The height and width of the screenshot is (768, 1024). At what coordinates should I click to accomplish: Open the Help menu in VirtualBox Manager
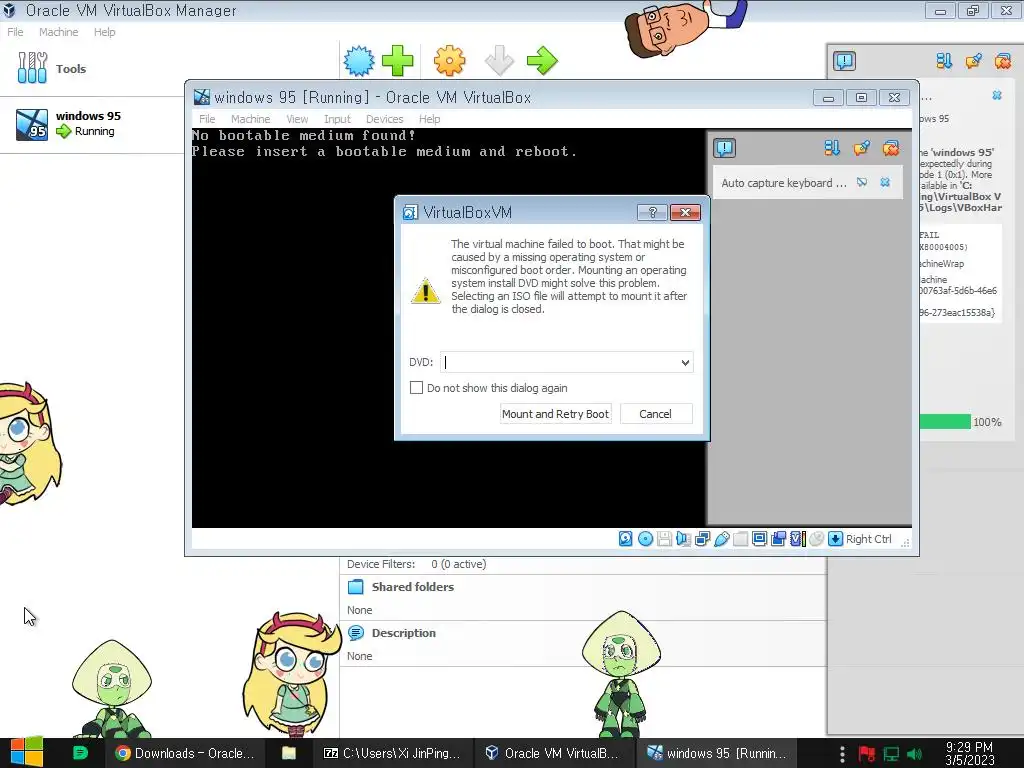coord(104,32)
